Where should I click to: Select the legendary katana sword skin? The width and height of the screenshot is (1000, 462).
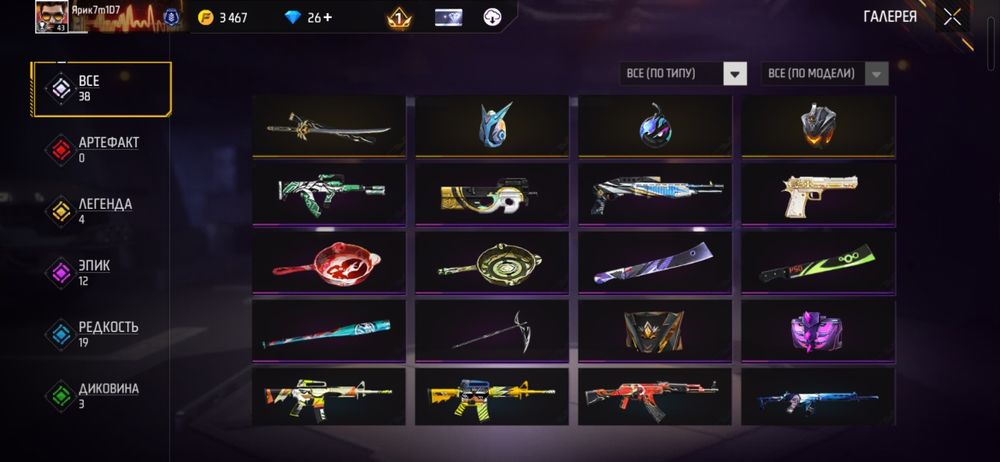[x=329, y=126]
